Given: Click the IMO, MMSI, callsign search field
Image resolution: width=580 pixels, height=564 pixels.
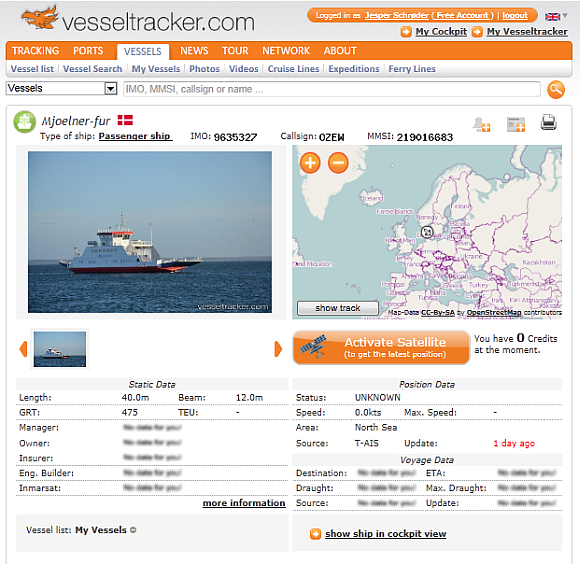Looking at the screenshot, I should (x=331, y=89).
